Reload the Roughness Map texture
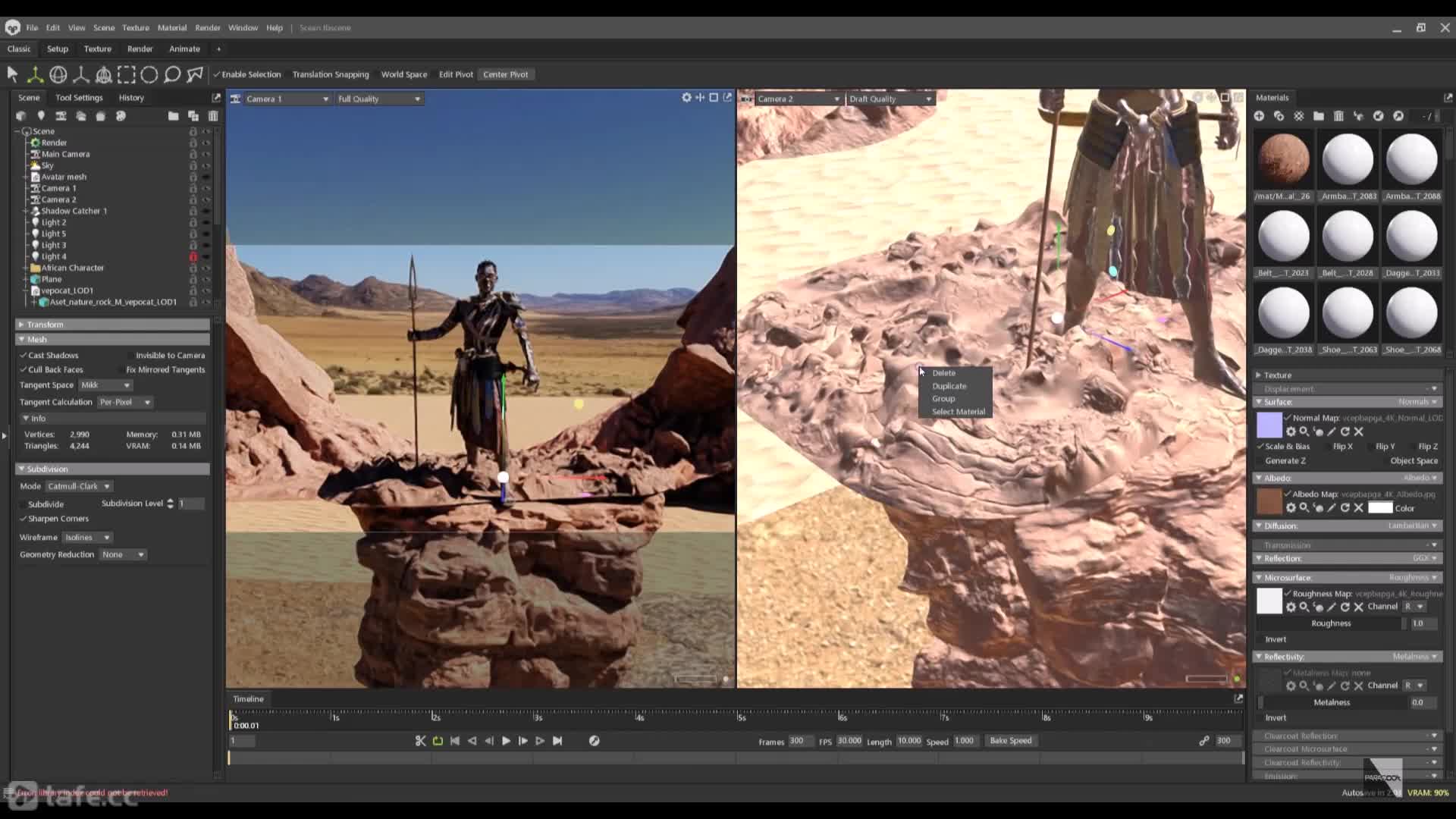Viewport: 1456px width, 819px height. pos(1345,607)
